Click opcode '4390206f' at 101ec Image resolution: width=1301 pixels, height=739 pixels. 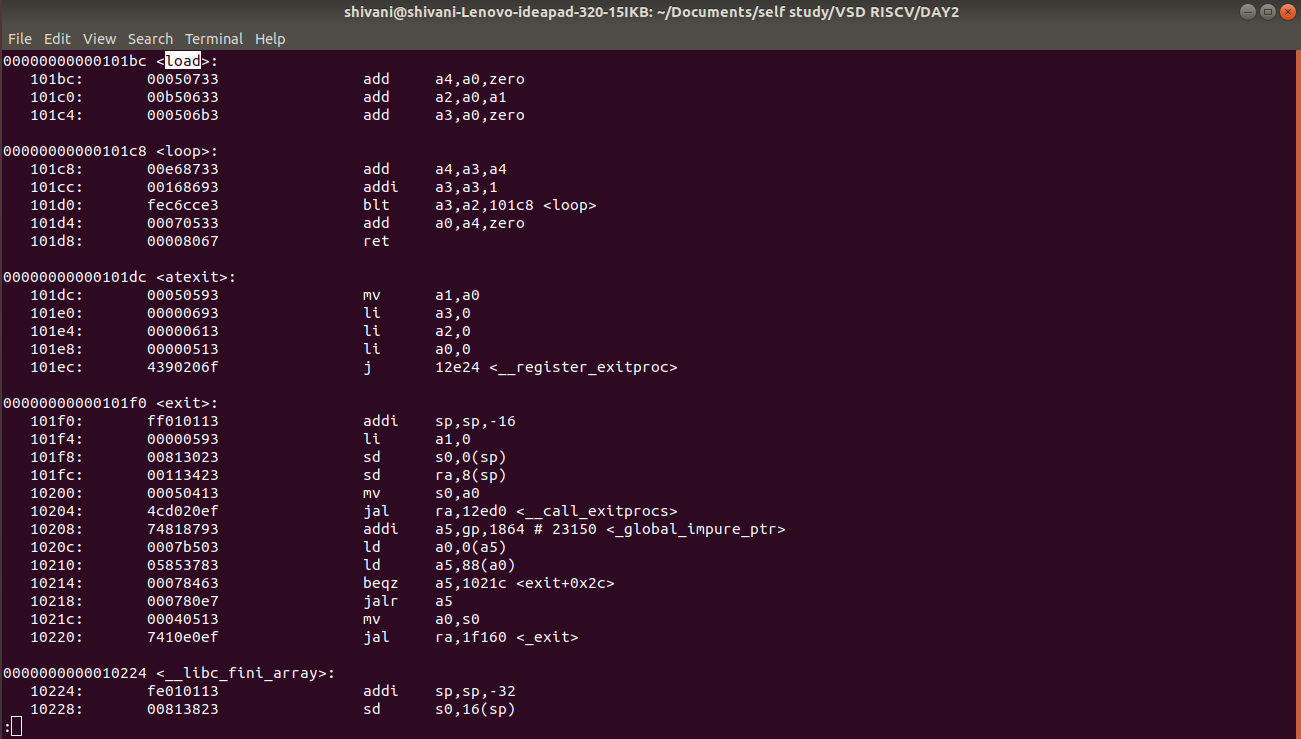coord(183,367)
